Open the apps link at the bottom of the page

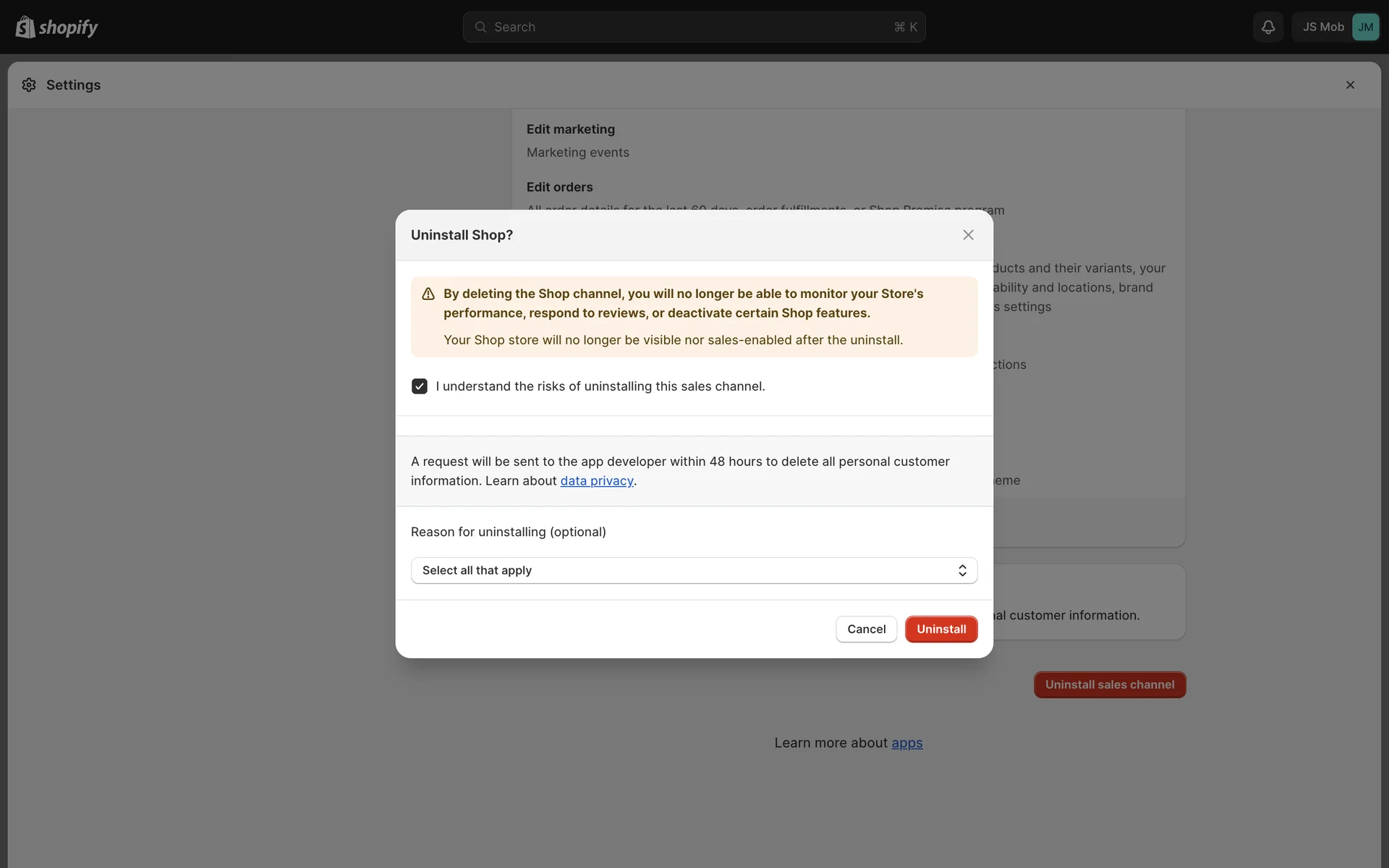(x=906, y=743)
